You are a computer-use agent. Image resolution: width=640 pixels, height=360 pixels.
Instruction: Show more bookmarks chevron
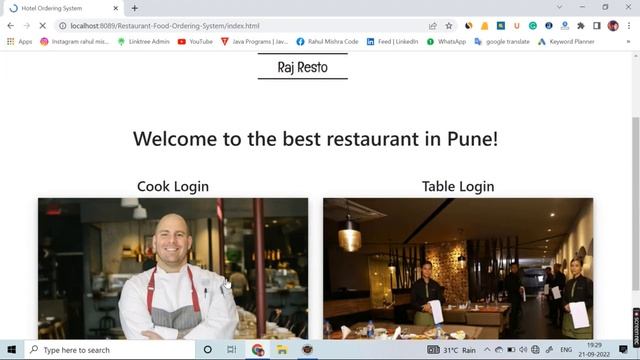[x=628, y=42]
